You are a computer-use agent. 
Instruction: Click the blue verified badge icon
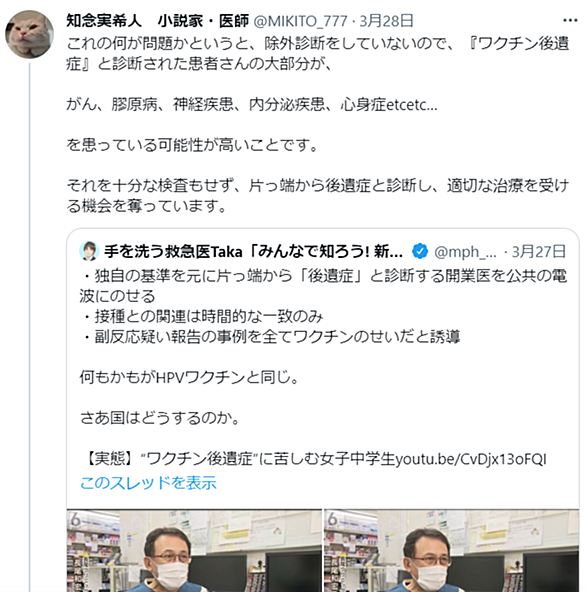[419, 251]
